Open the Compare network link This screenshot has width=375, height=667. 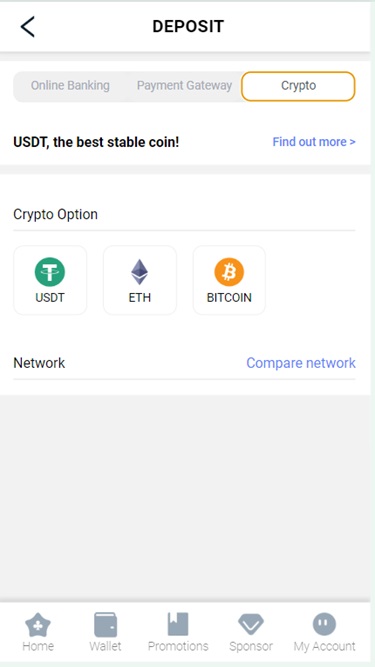[x=301, y=363]
